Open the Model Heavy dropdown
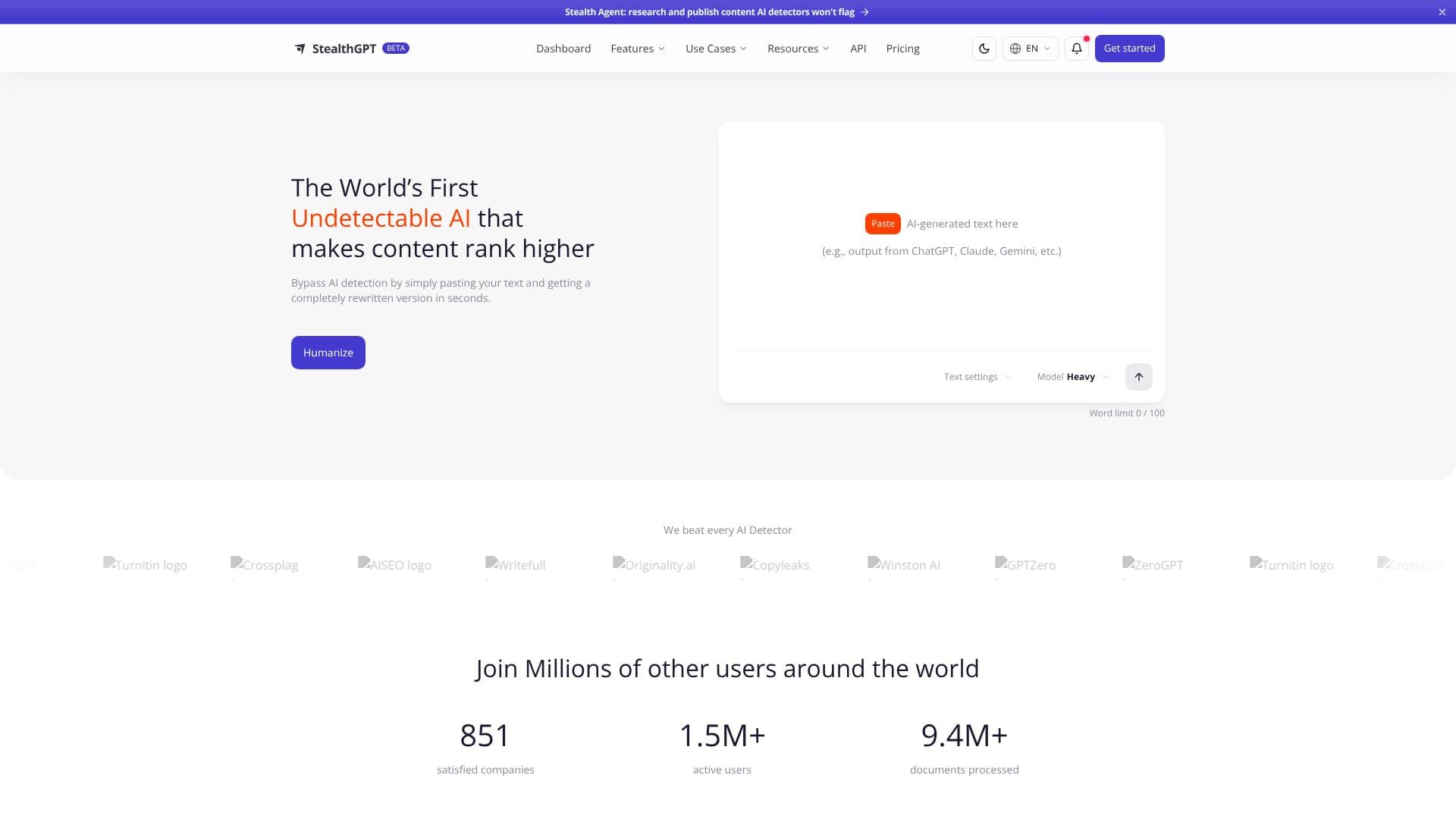Viewport: 1456px width, 819px height. click(1072, 377)
